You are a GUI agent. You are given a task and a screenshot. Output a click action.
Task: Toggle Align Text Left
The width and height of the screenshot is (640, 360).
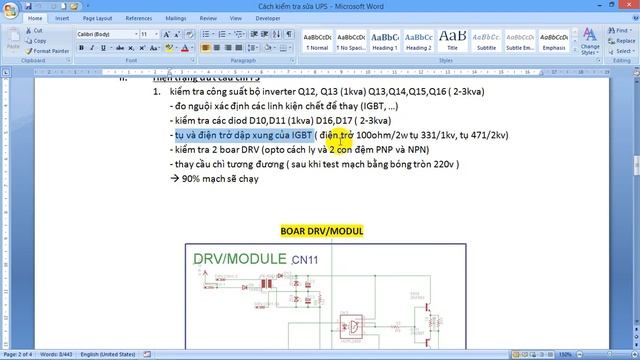point(206,48)
